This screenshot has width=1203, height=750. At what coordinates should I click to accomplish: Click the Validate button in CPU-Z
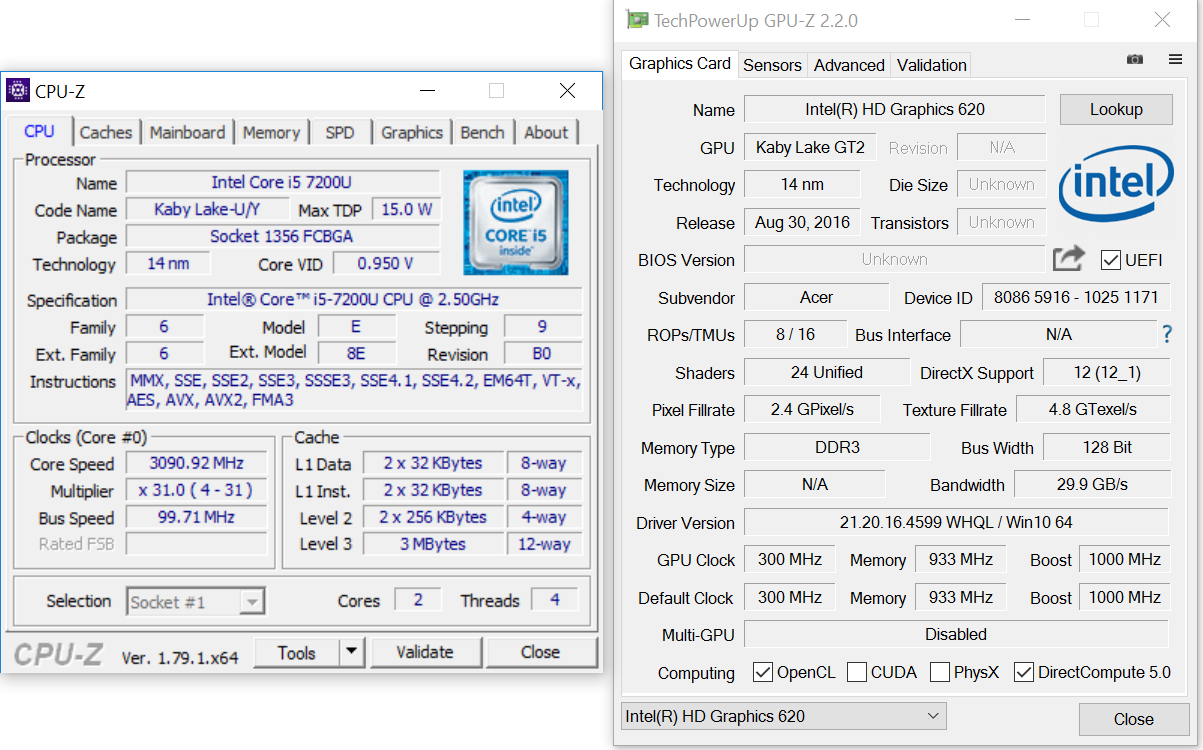425,652
